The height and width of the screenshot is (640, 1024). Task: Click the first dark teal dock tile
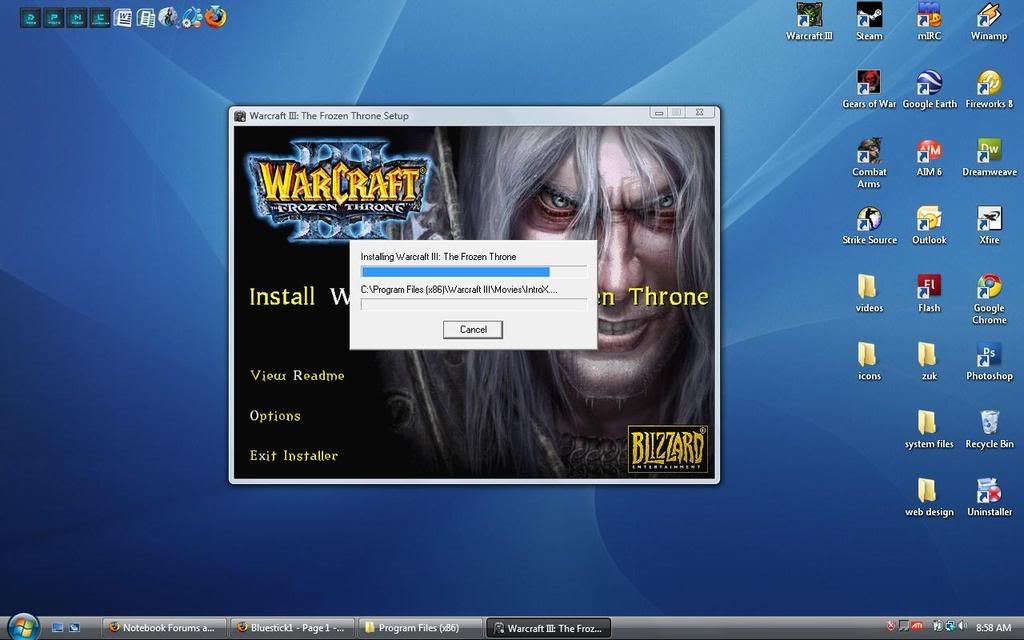[30, 17]
